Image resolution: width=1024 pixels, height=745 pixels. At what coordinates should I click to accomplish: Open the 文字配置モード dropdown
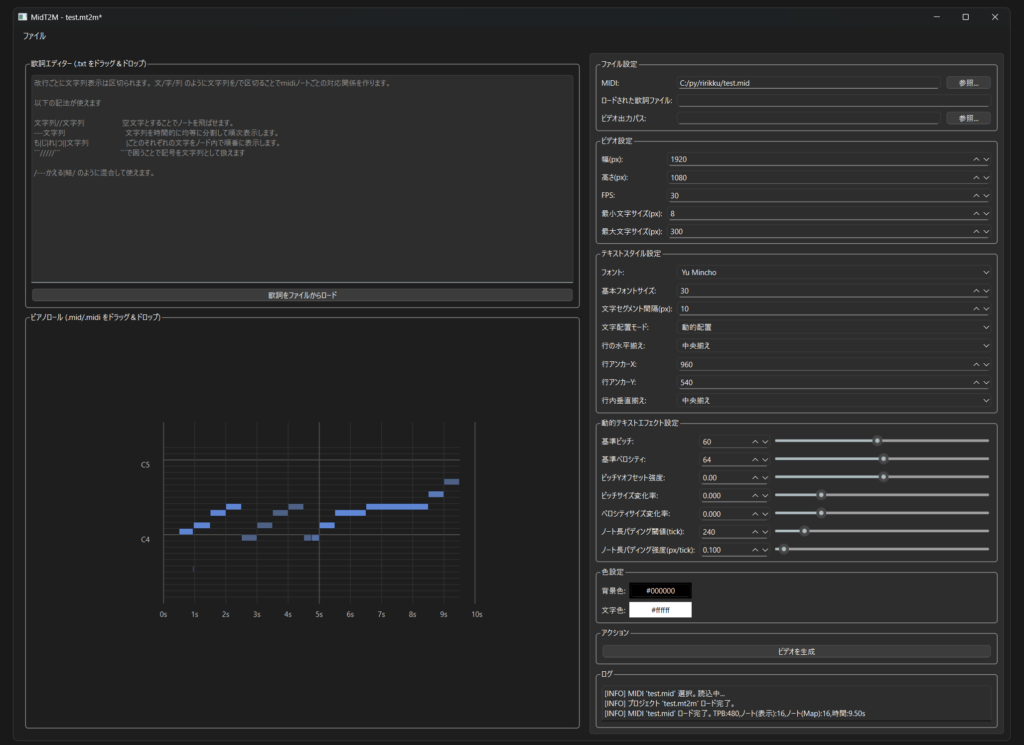[x=831, y=327]
